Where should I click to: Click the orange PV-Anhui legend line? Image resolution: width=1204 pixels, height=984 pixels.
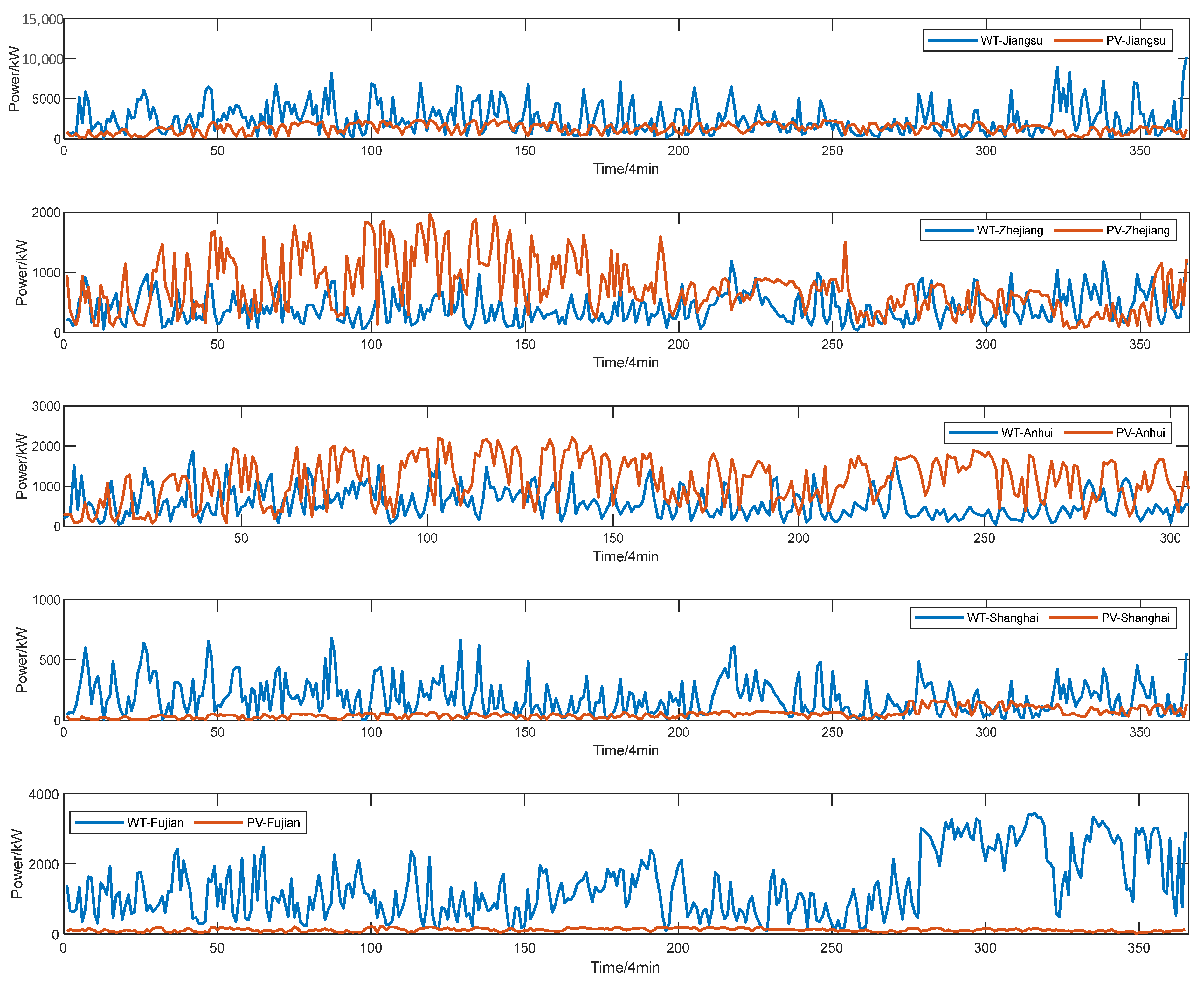click(1088, 433)
